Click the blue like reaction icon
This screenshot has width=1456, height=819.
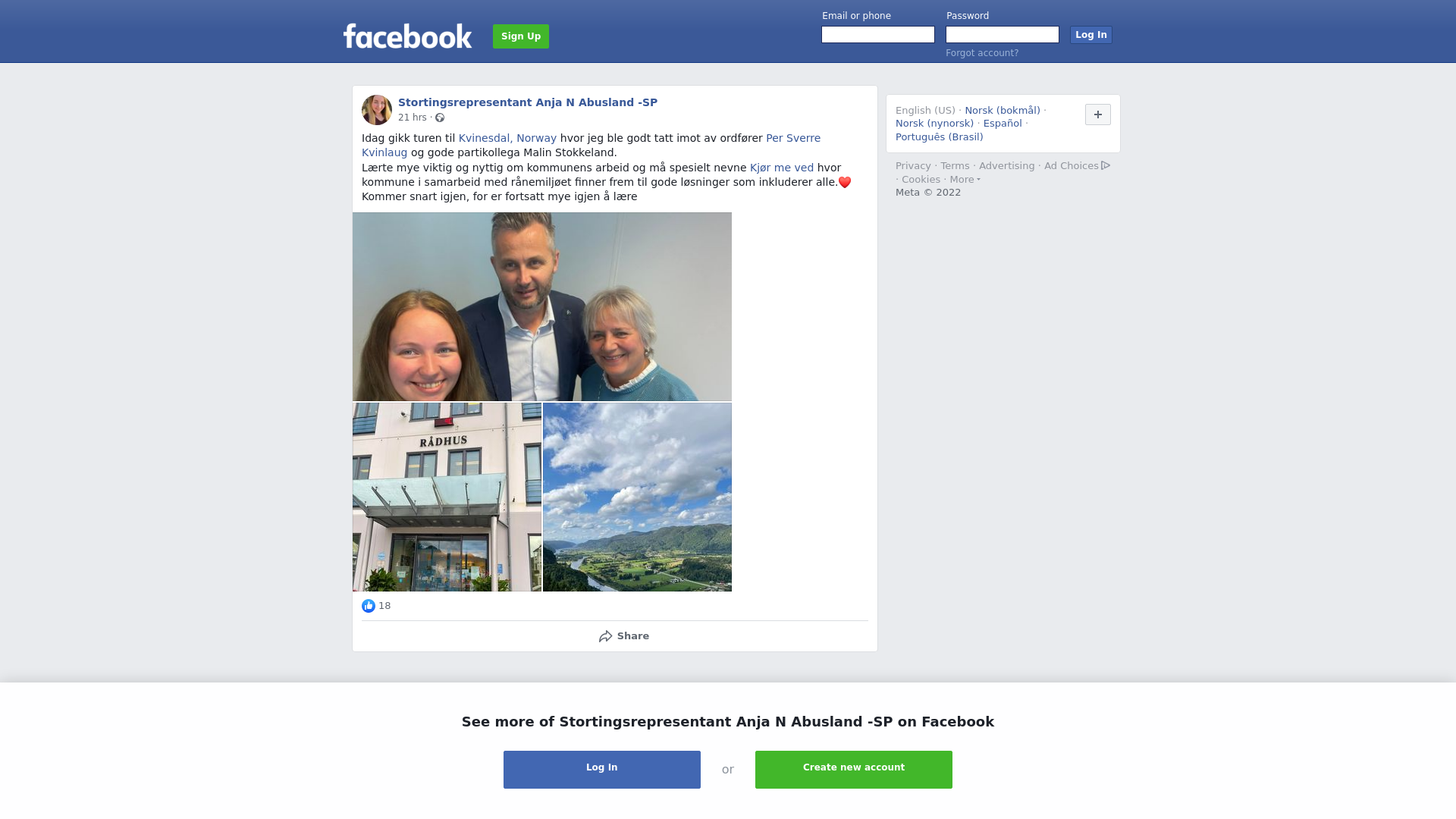[x=369, y=606]
